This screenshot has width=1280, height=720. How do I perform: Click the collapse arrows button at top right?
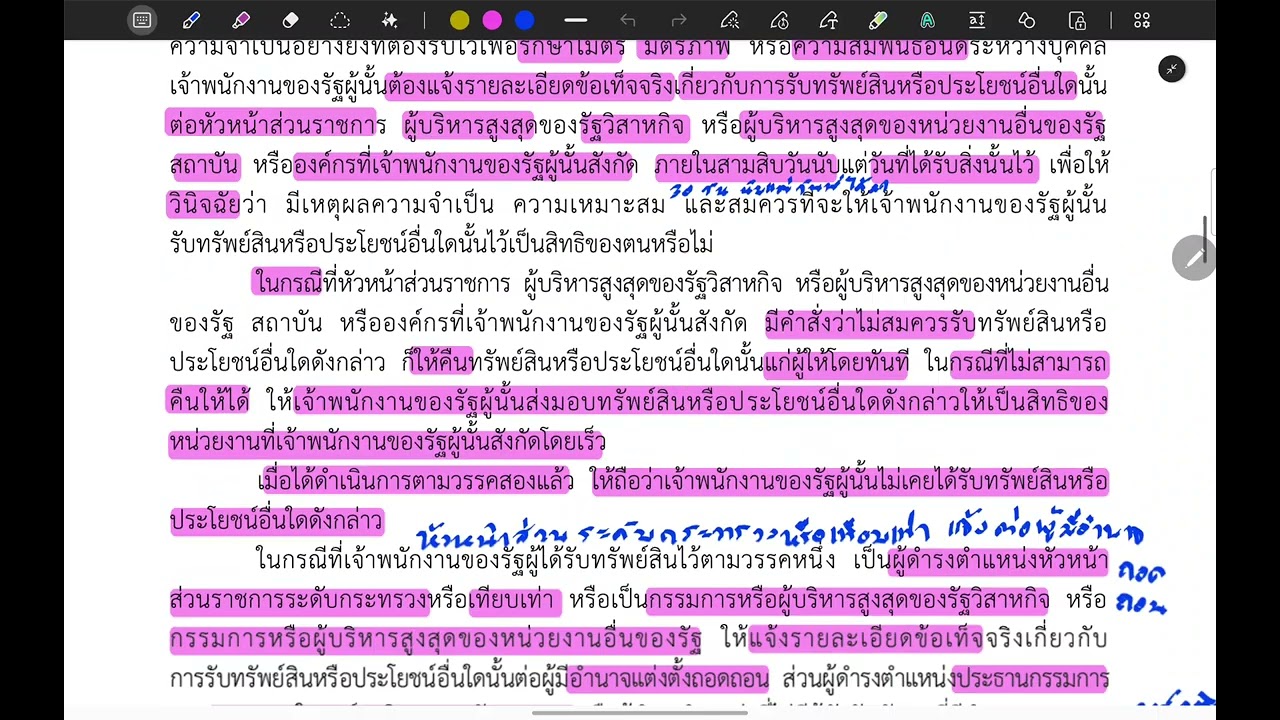pos(1172,69)
